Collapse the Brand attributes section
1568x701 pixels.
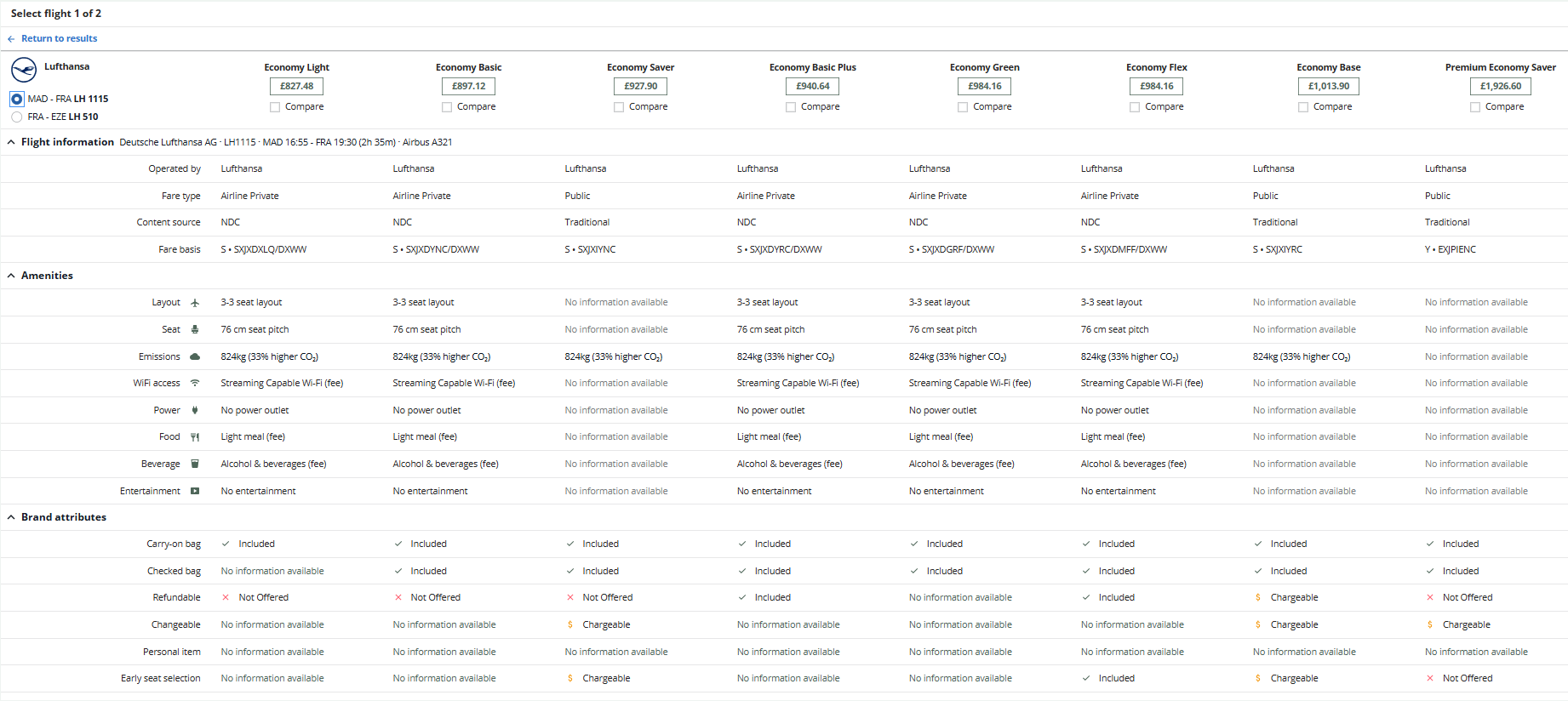[x=11, y=517]
